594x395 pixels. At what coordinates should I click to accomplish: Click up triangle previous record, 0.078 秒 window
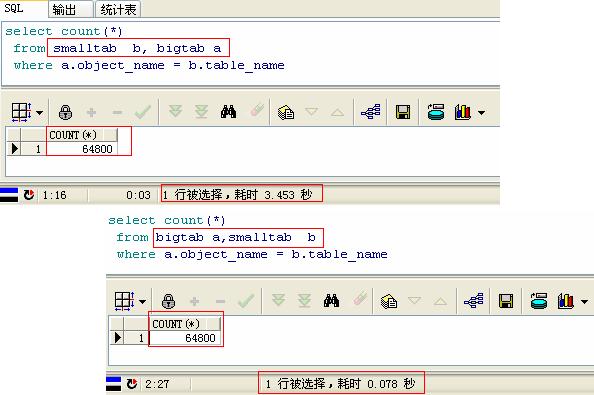tap(440, 301)
